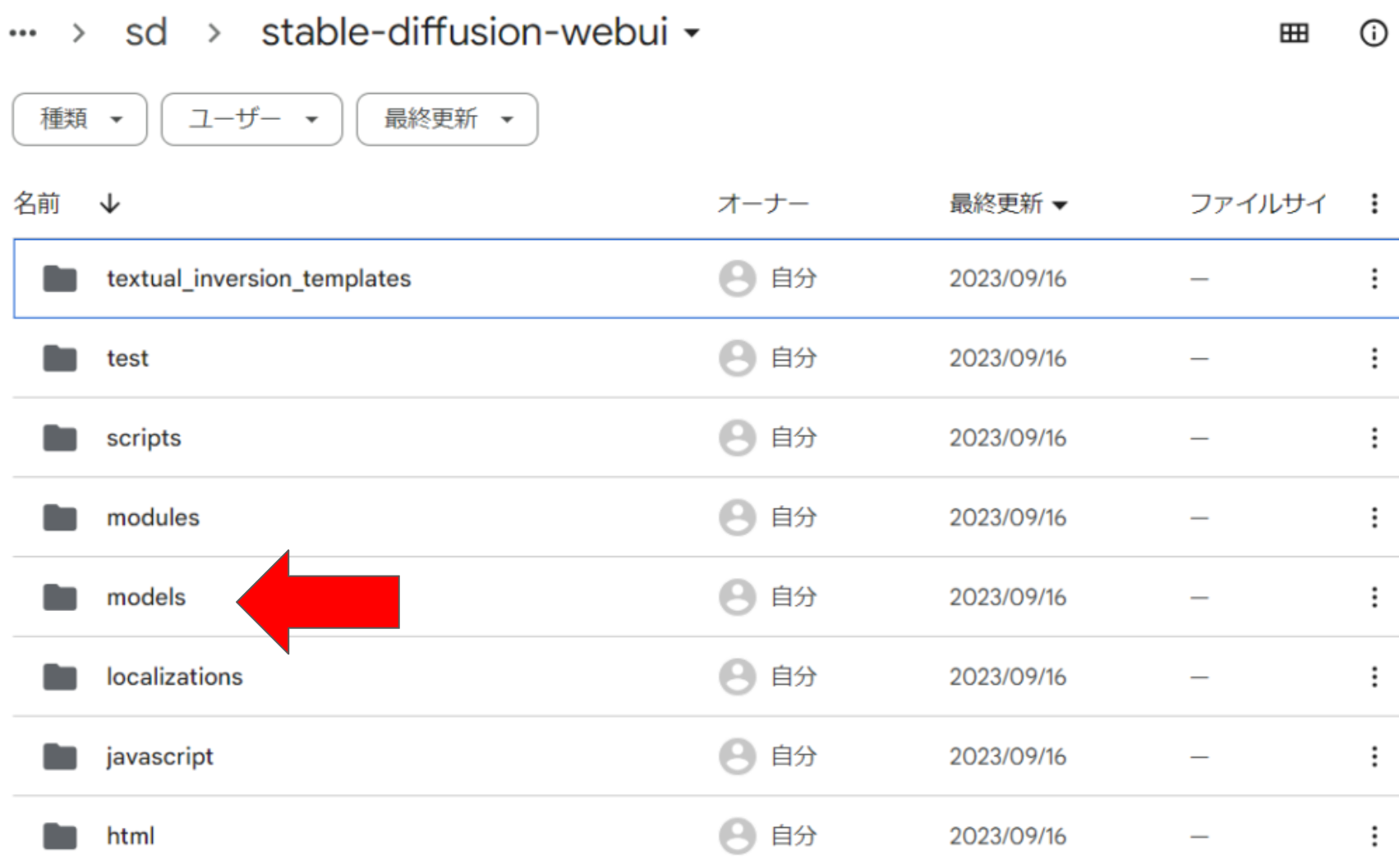Open column settings via the header three-dot menu
Viewport: 1399px width, 868px height.
click(1373, 204)
